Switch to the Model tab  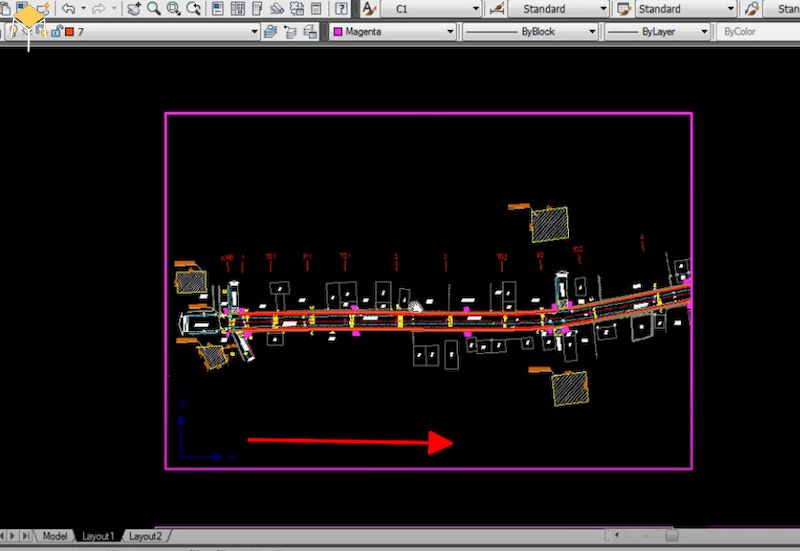pyautogui.click(x=55, y=536)
